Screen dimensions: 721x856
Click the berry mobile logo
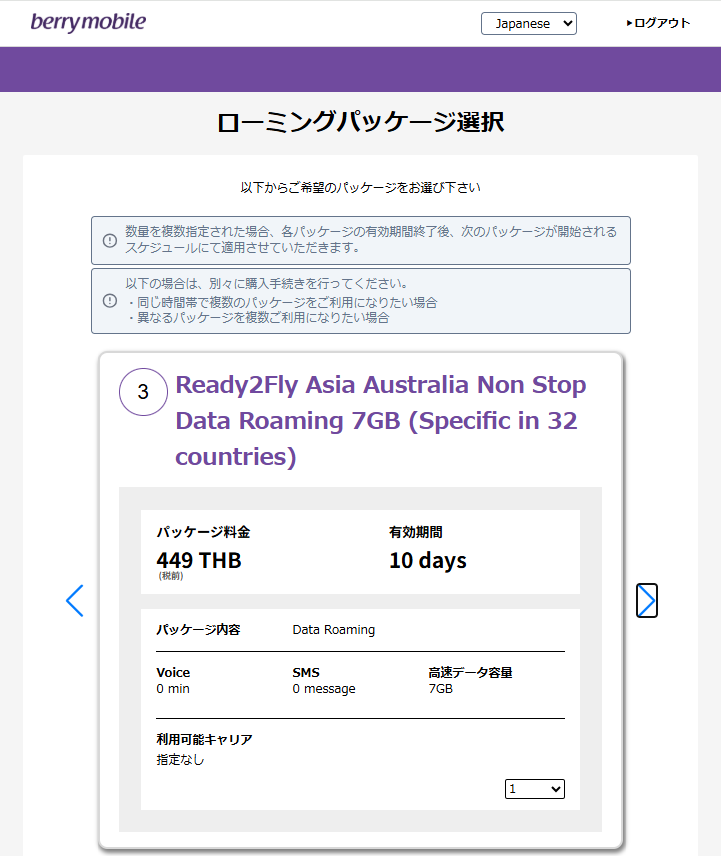[88, 22]
